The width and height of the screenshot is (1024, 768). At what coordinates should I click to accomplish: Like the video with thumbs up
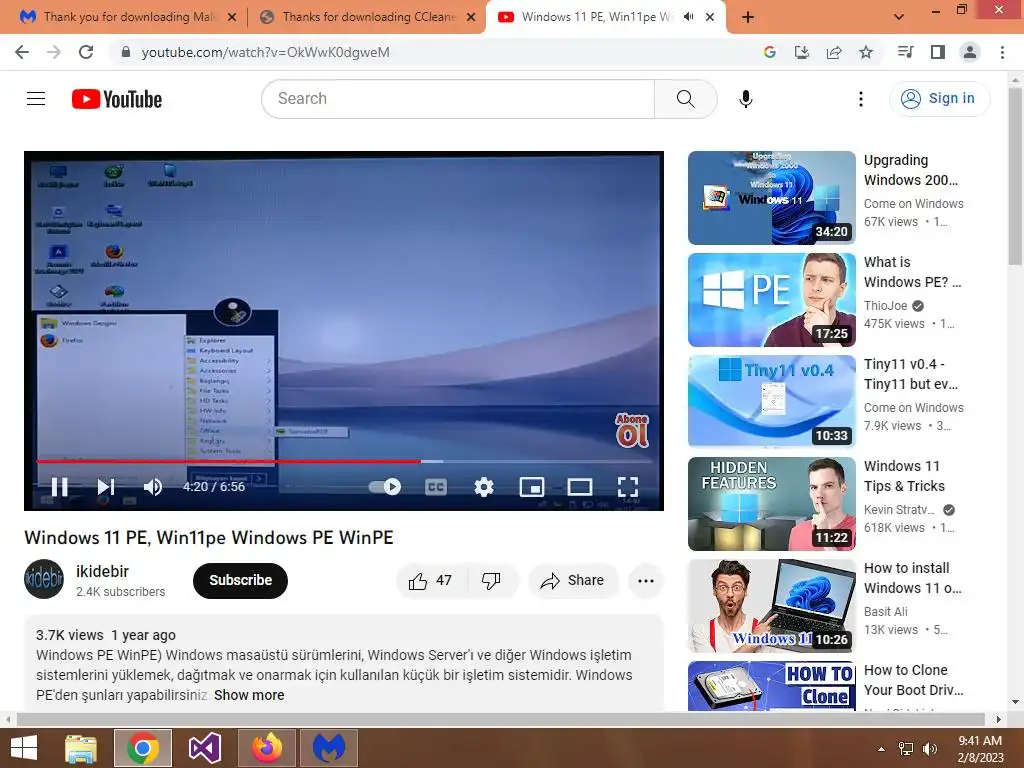pos(430,580)
